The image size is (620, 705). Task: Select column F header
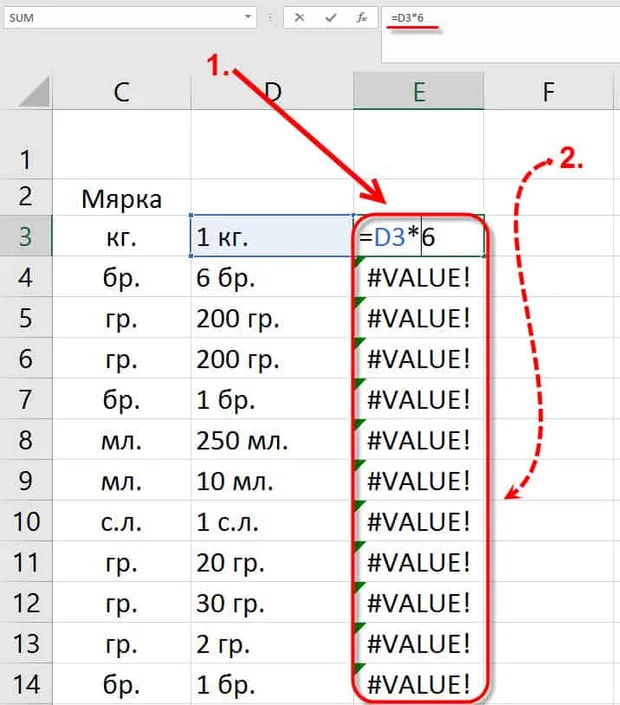(x=549, y=92)
